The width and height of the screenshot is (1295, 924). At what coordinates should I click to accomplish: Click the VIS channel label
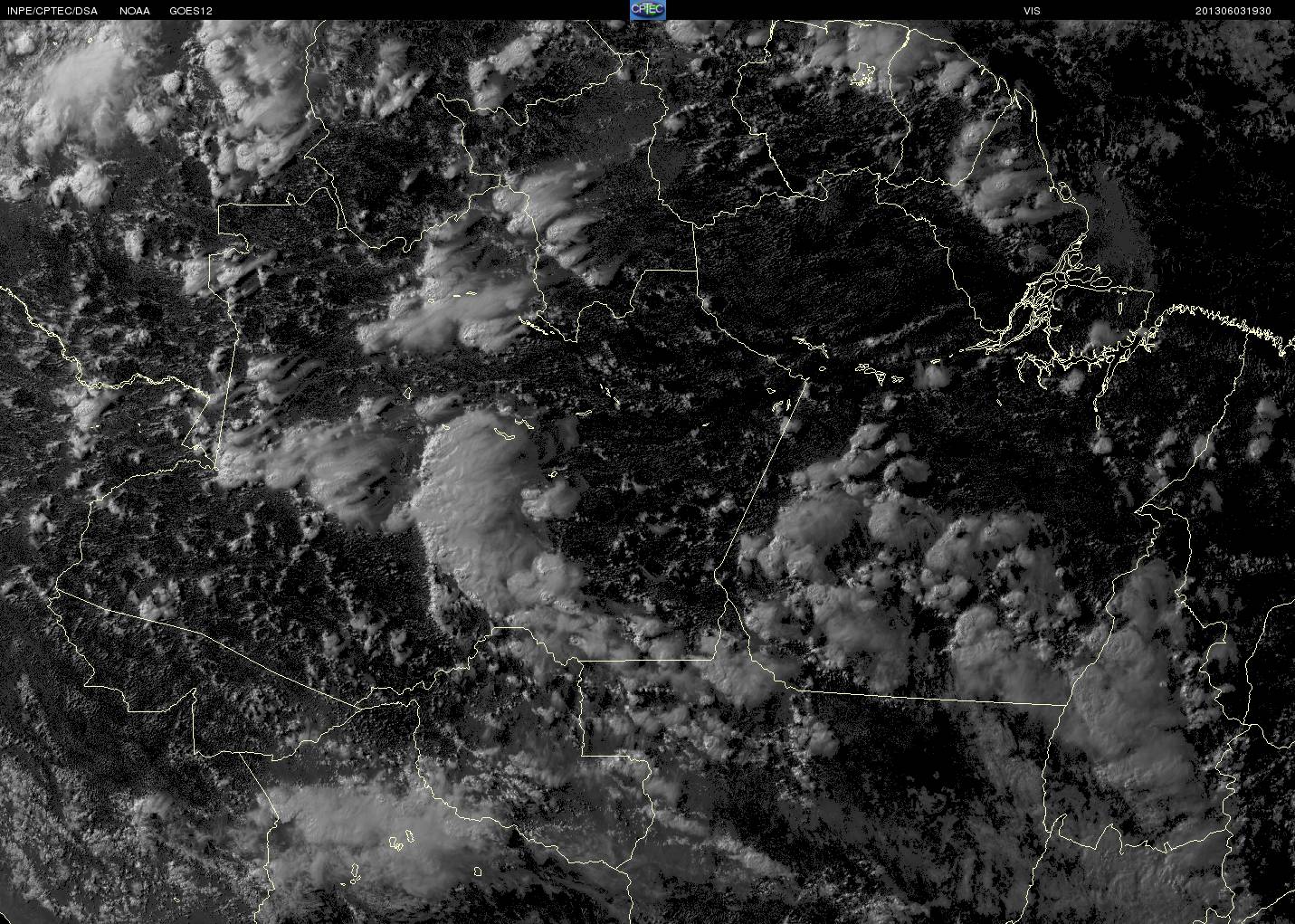(1032, 11)
